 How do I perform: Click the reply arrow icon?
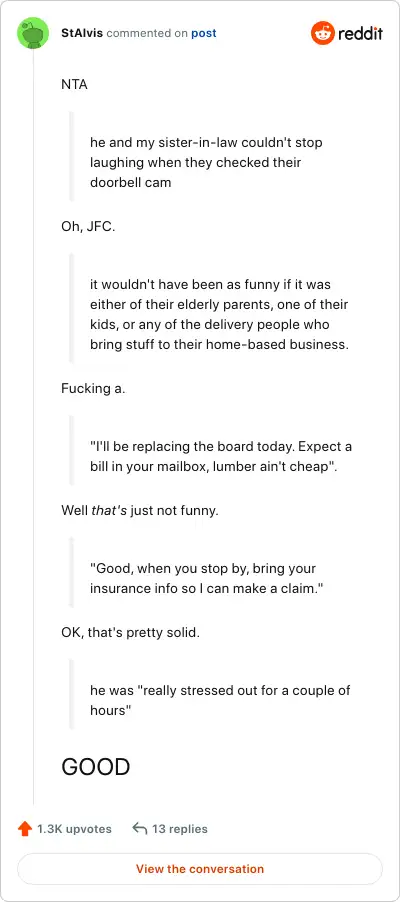click(x=139, y=828)
